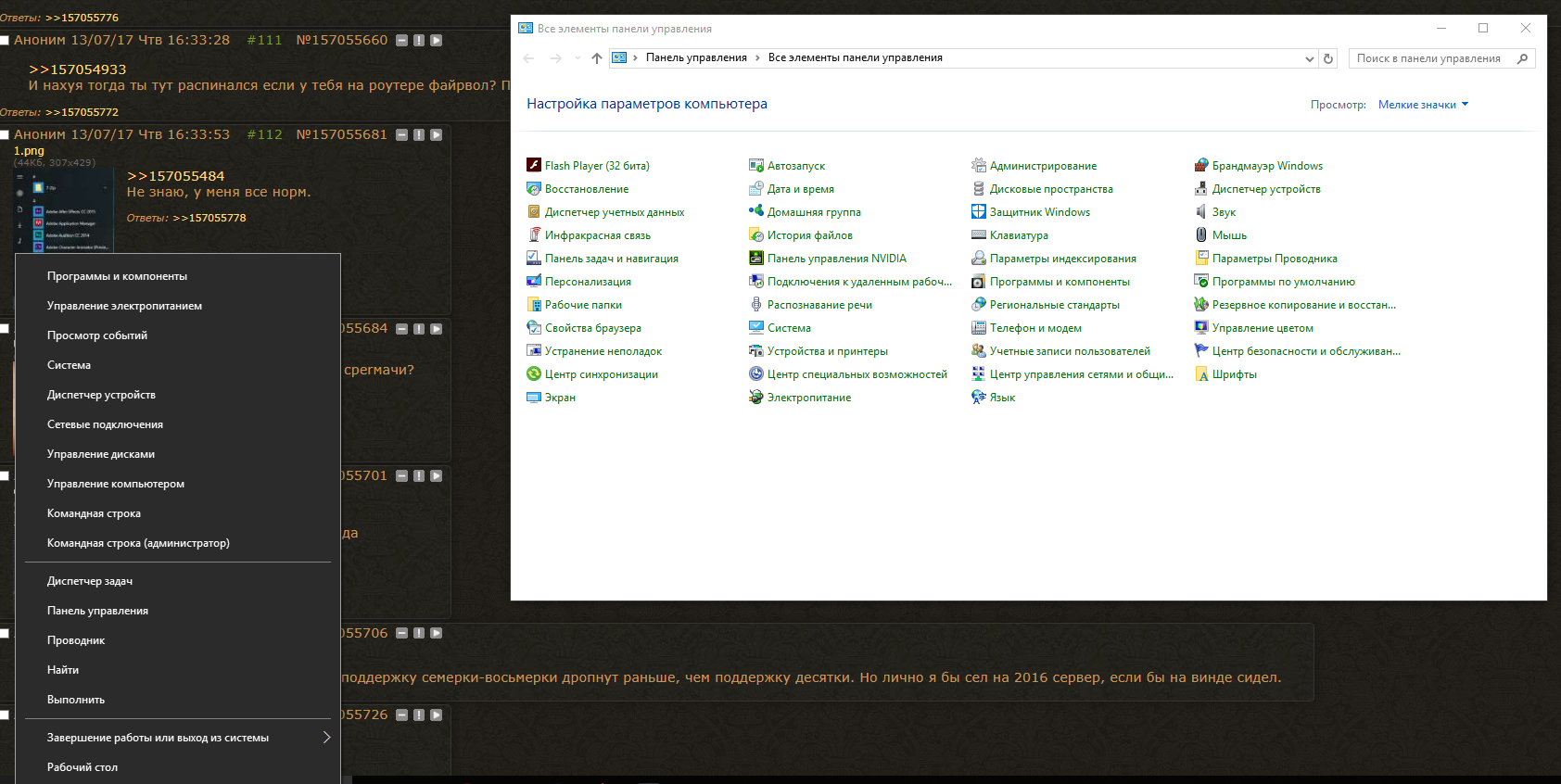Image resolution: width=1561 pixels, height=784 pixels.
Task: Click Диспетчер учетных данных icon
Action: (x=534, y=212)
